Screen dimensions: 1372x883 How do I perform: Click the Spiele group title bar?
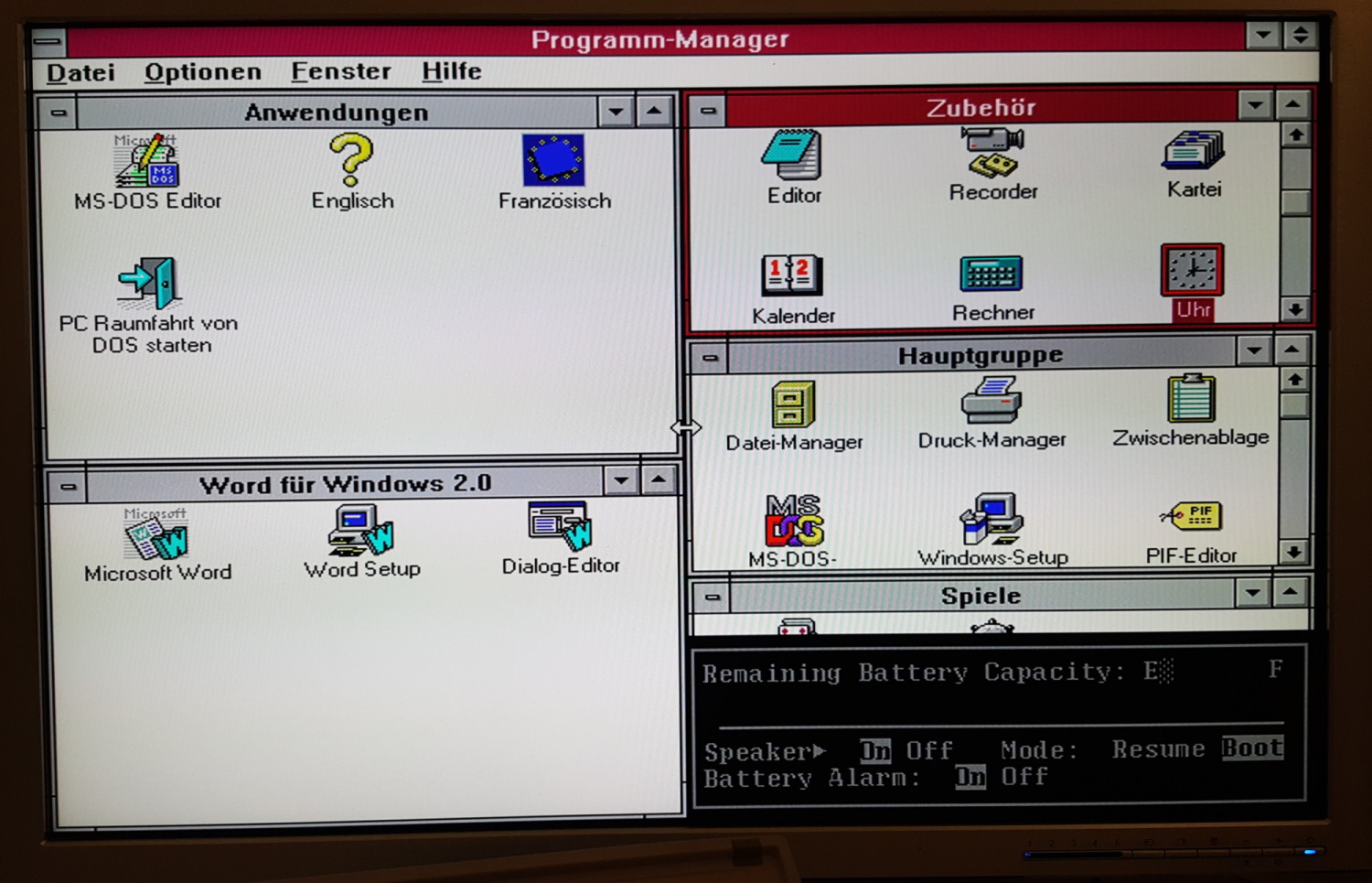pyautogui.click(x=981, y=596)
